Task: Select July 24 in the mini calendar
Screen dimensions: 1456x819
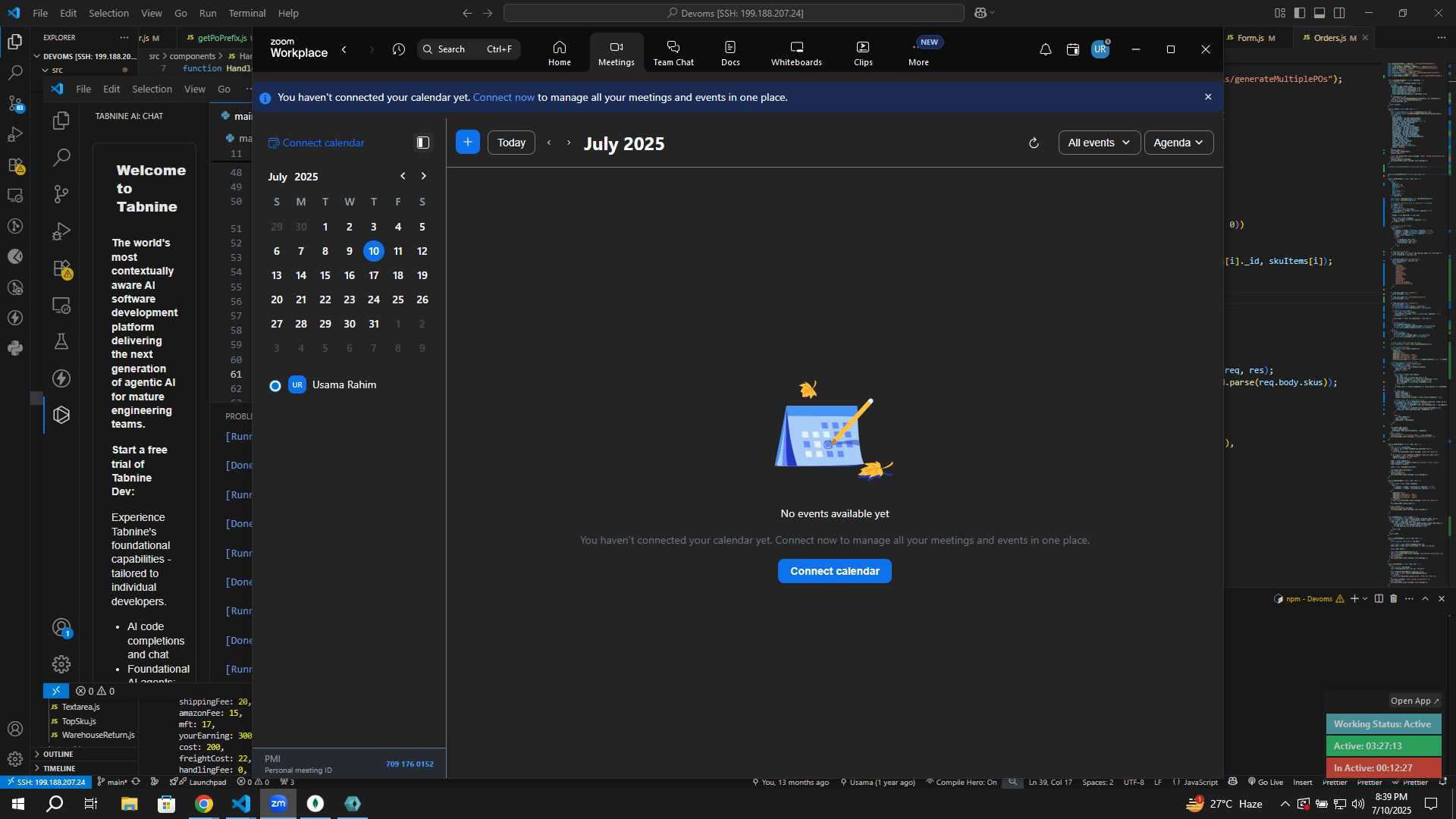Action: (x=374, y=300)
